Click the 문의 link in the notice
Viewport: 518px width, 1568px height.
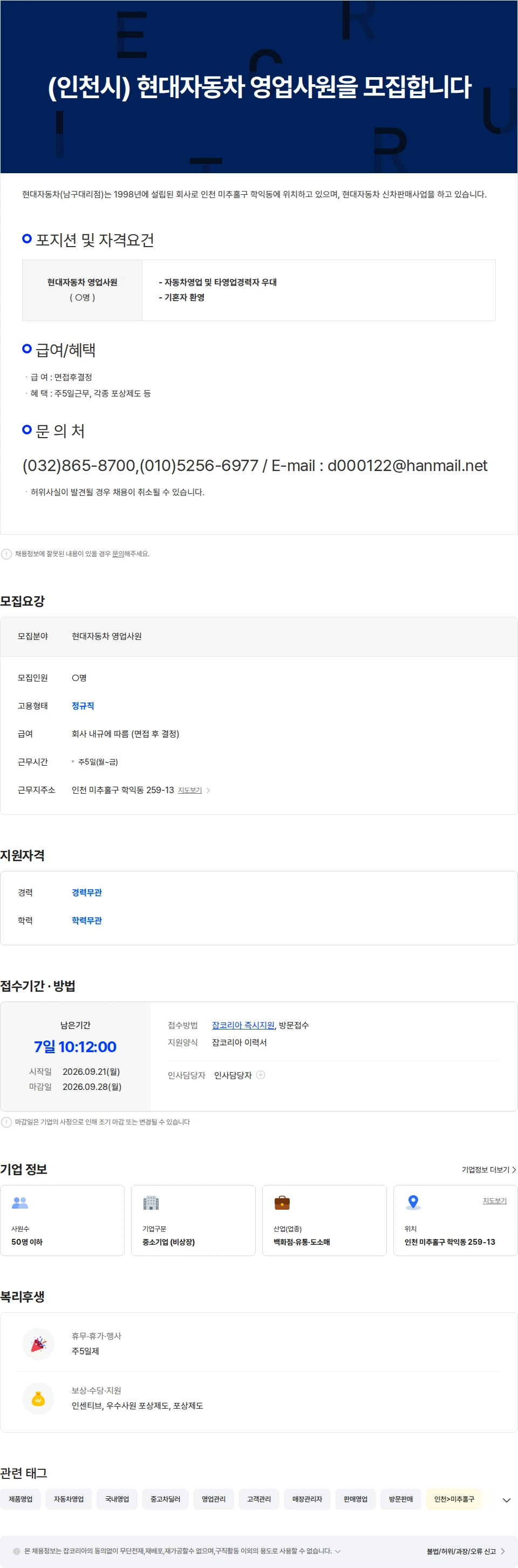[x=118, y=554]
